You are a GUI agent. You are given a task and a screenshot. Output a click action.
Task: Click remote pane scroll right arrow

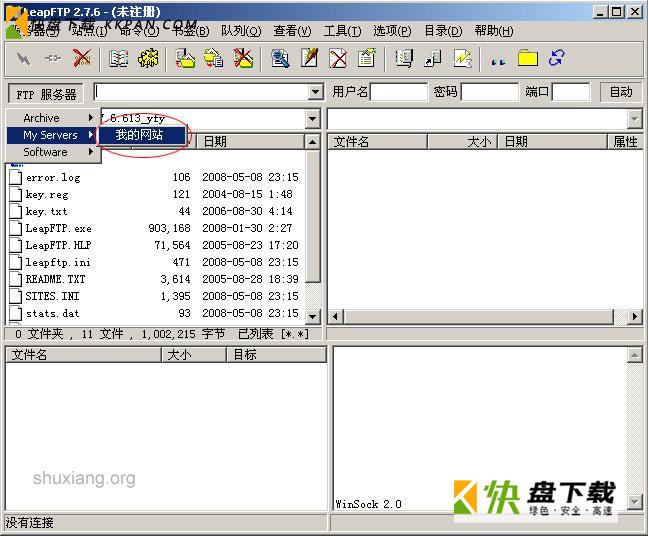(x=635, y=317)
